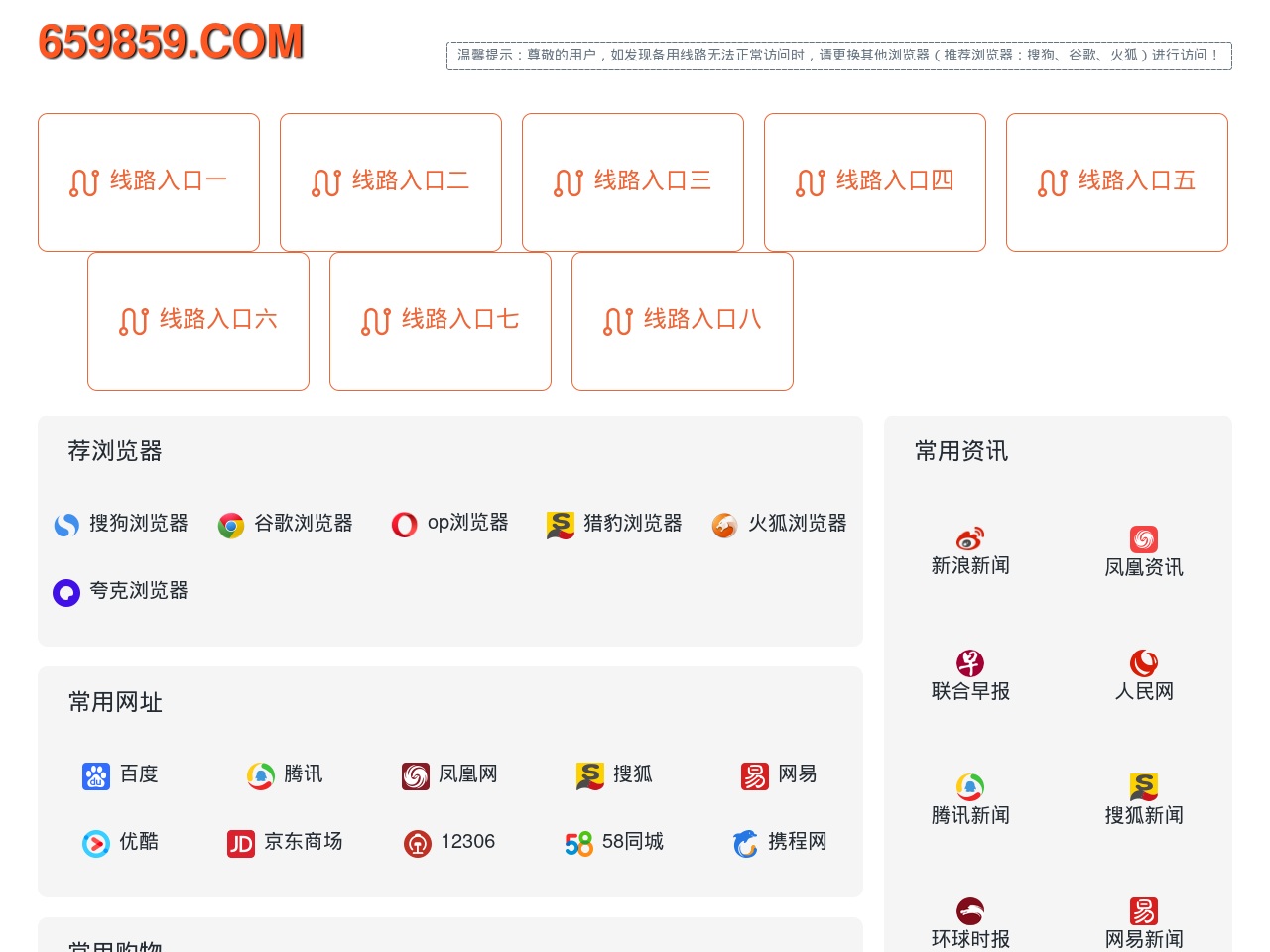The height and width of the screenshot is (952, 1270).
Task: Visit the 12306 link text
Action: click(468, 841)
